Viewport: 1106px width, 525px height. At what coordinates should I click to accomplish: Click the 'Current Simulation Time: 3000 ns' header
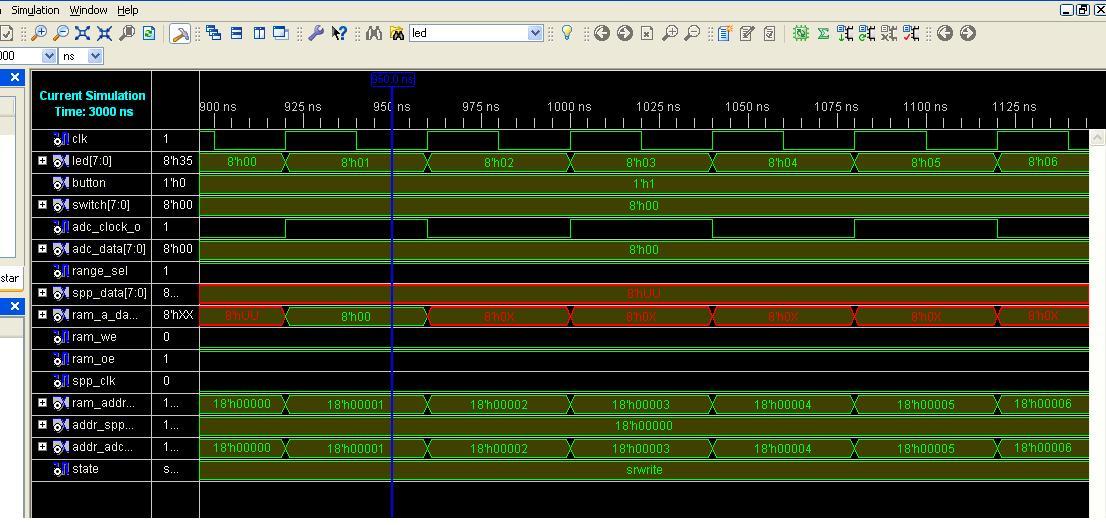click(x=92, y=104)
